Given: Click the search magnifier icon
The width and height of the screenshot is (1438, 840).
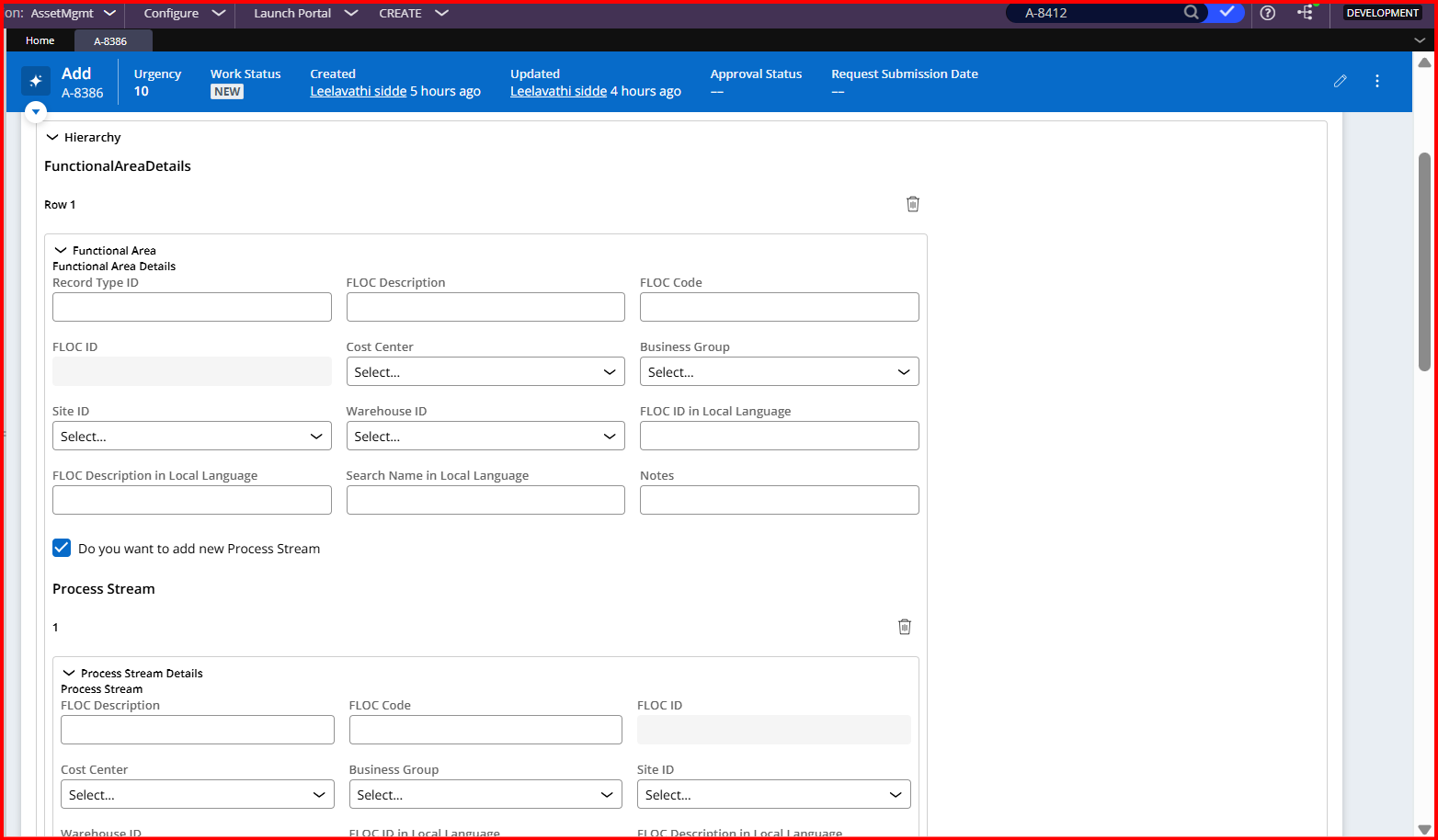Looking at the screenshot, I should (x=1192, y=13).
